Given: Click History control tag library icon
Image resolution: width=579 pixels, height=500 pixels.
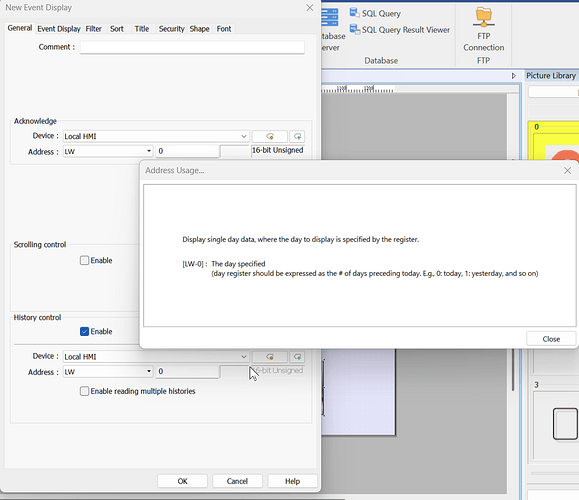Looking at the screenshot, I should [x=270, y=357].
